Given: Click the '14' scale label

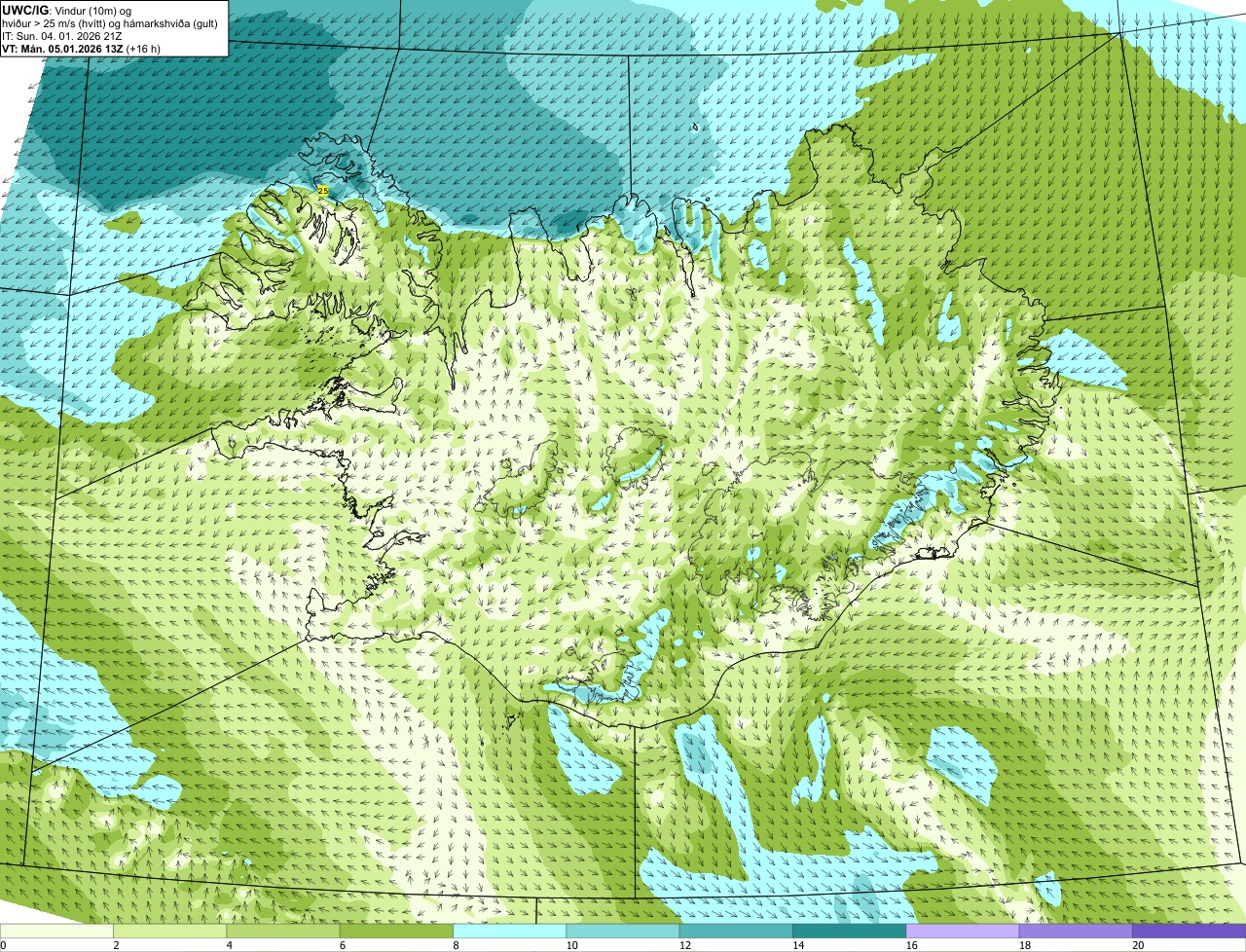Looking at the screenshot, I should coord(798,945).
